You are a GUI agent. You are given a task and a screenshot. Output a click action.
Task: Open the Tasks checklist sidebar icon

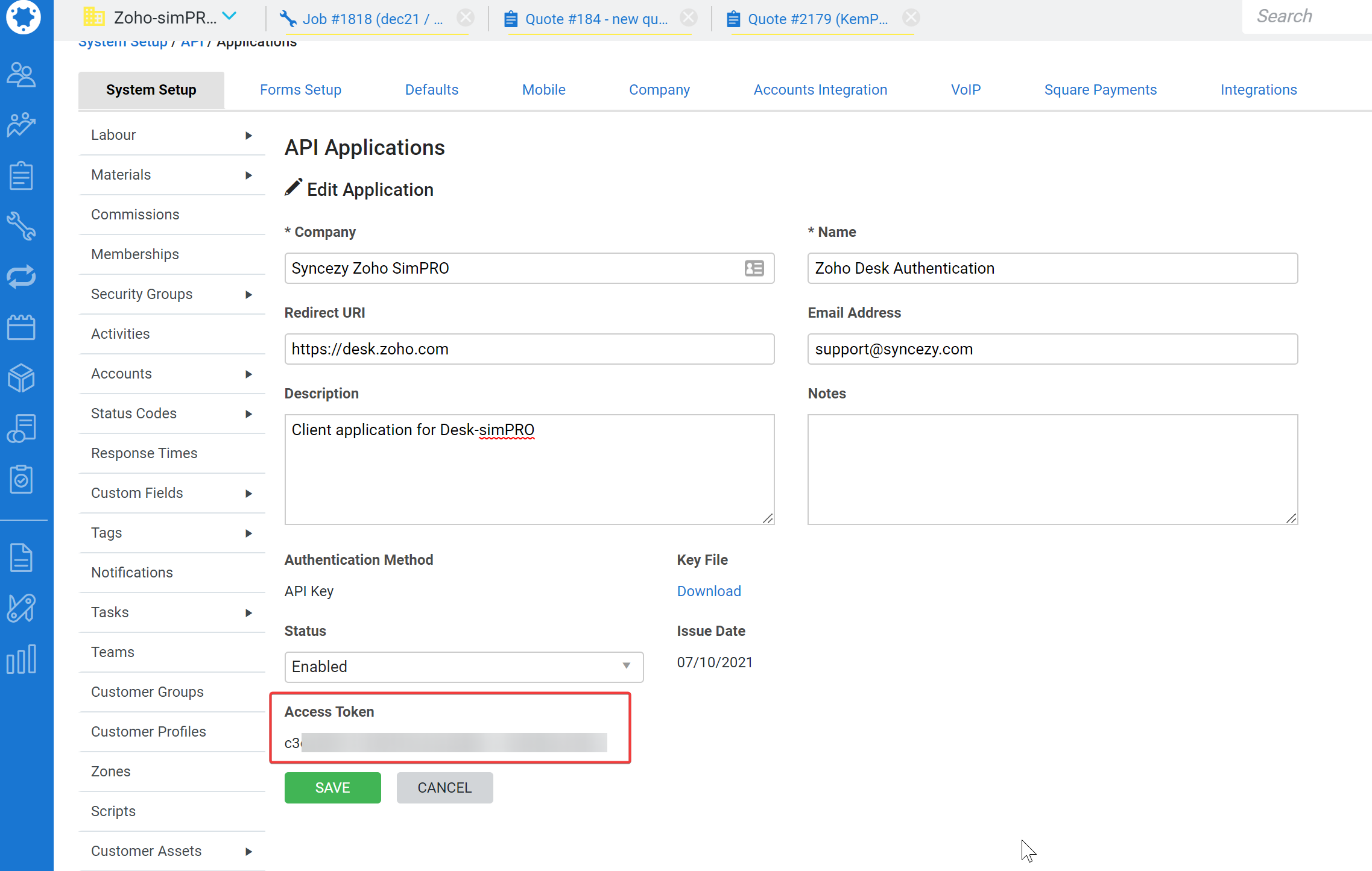click(x=22, y=479)
